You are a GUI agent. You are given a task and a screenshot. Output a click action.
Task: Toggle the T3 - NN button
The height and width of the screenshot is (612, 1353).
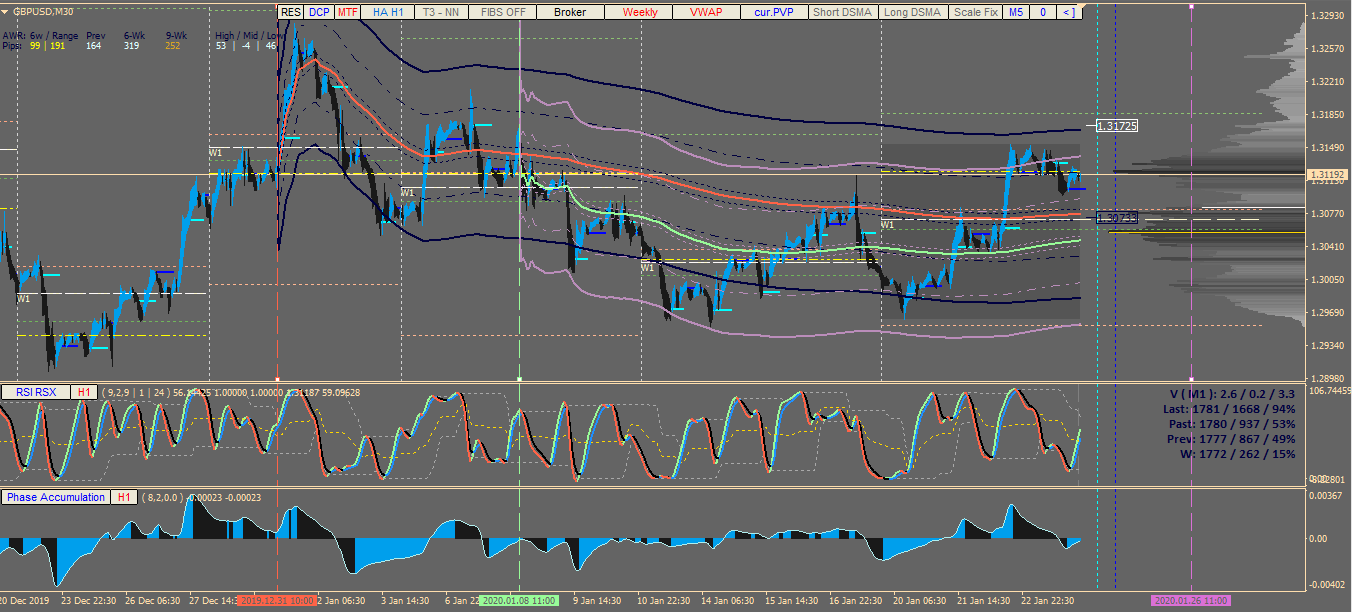(440, 12)
